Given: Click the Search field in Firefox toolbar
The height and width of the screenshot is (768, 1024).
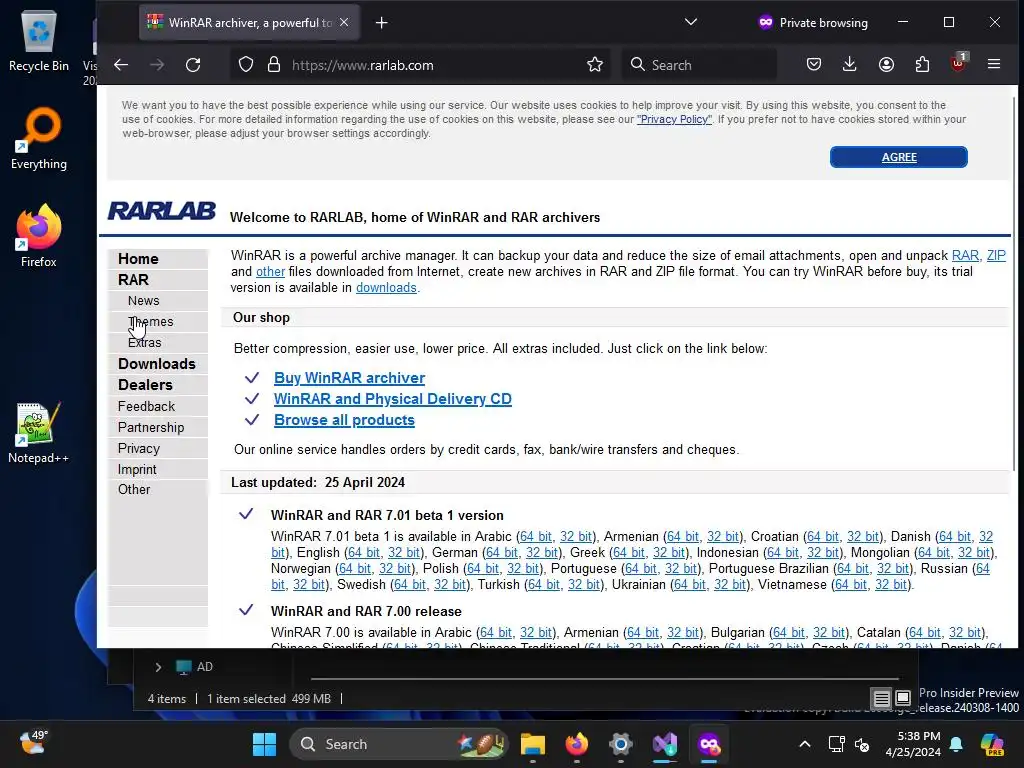Looking at the screenshot, I should 699,65.
